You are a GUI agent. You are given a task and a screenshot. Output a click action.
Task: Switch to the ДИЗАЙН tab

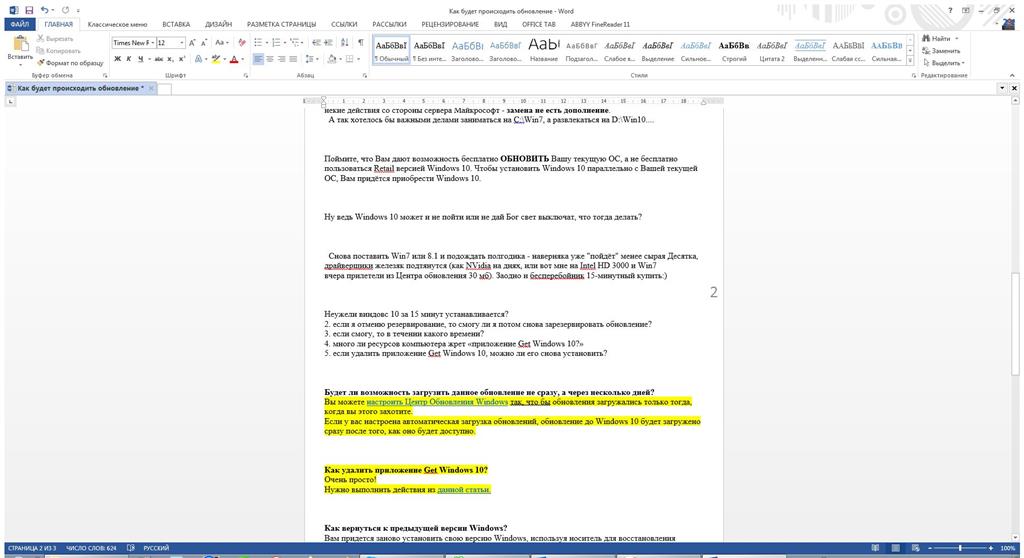218,24
